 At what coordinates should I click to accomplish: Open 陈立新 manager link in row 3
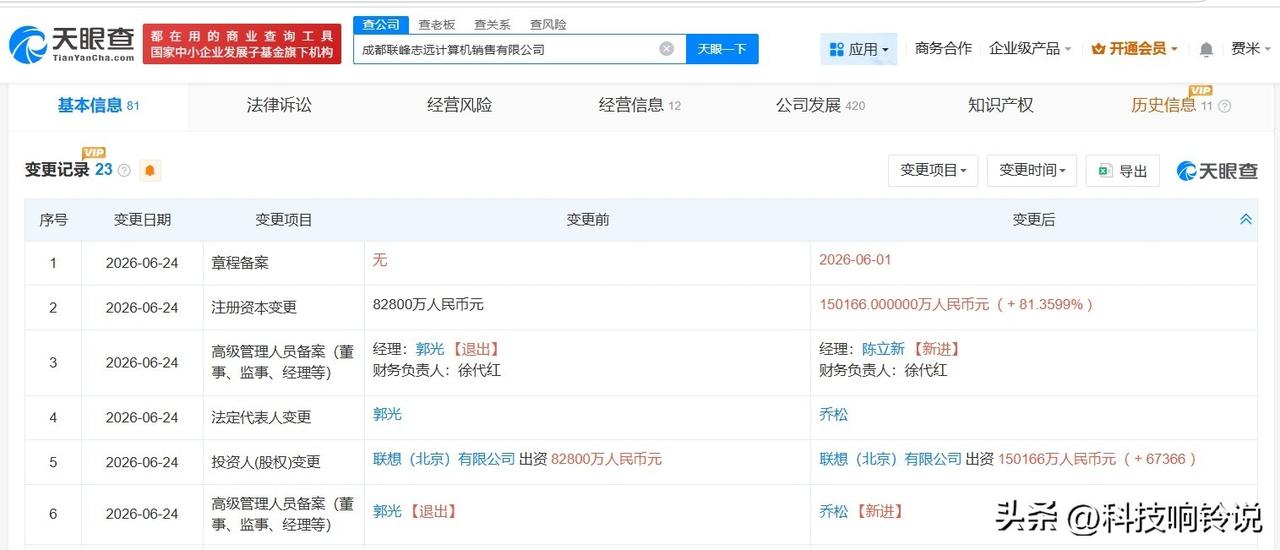point(883,349)
